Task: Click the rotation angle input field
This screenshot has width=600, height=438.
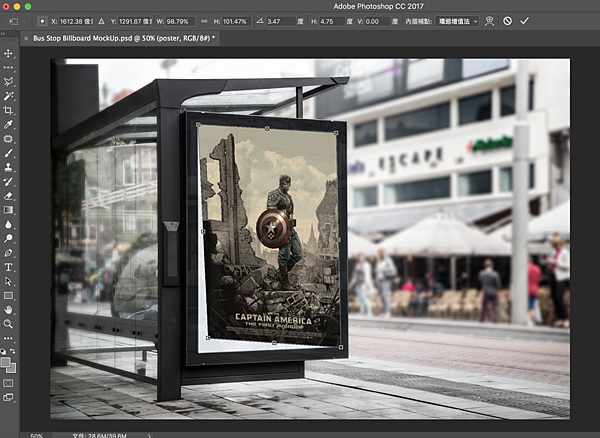Action: (x=279, y=20)
